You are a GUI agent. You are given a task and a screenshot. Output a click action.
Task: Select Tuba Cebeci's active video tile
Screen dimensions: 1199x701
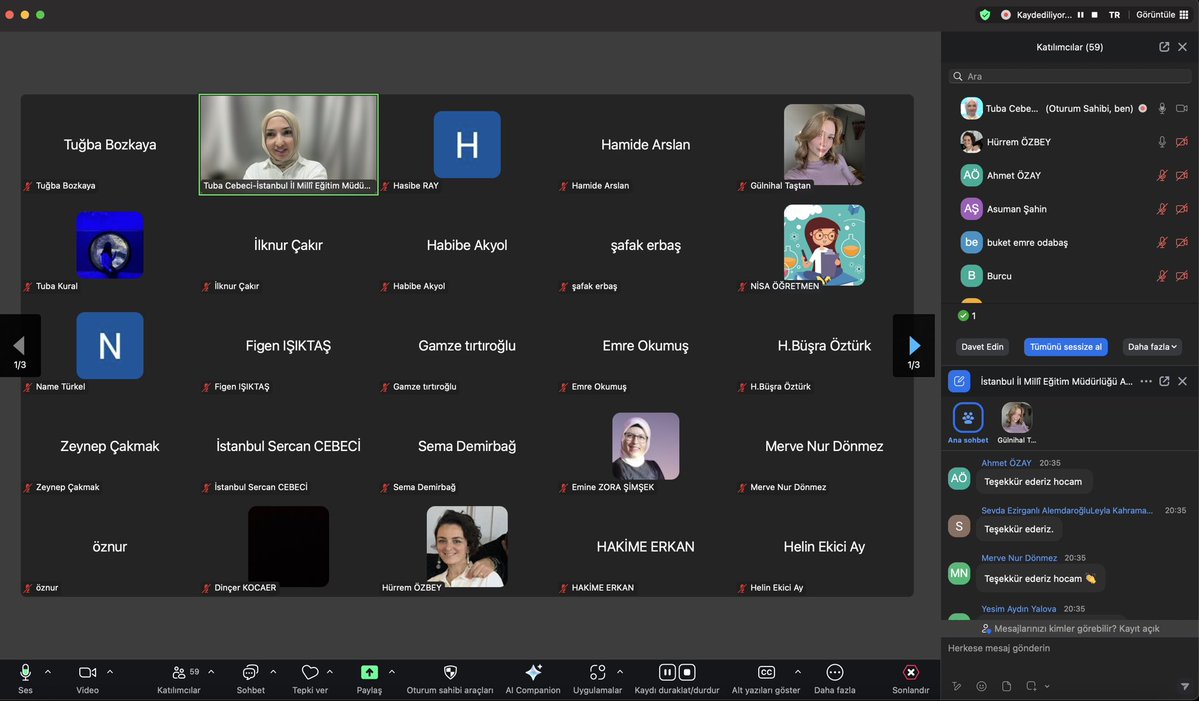[288, 144]
